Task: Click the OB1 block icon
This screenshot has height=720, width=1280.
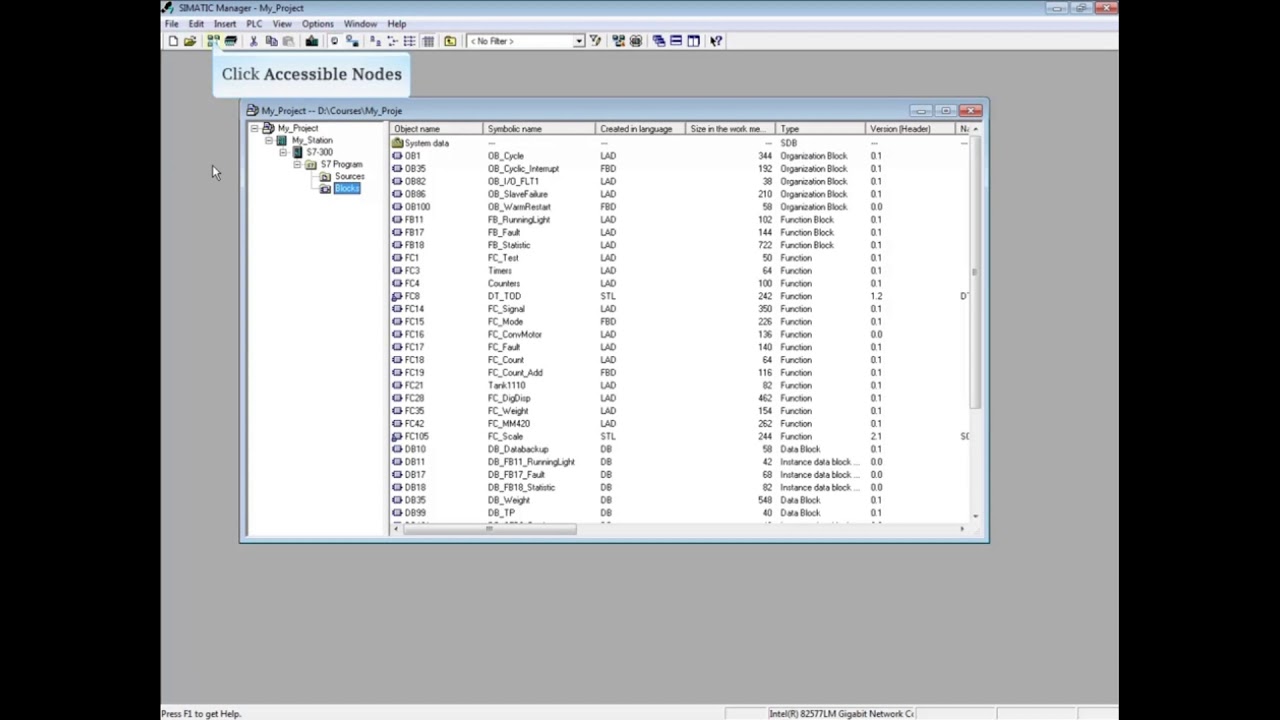Action: coord(397,156)
